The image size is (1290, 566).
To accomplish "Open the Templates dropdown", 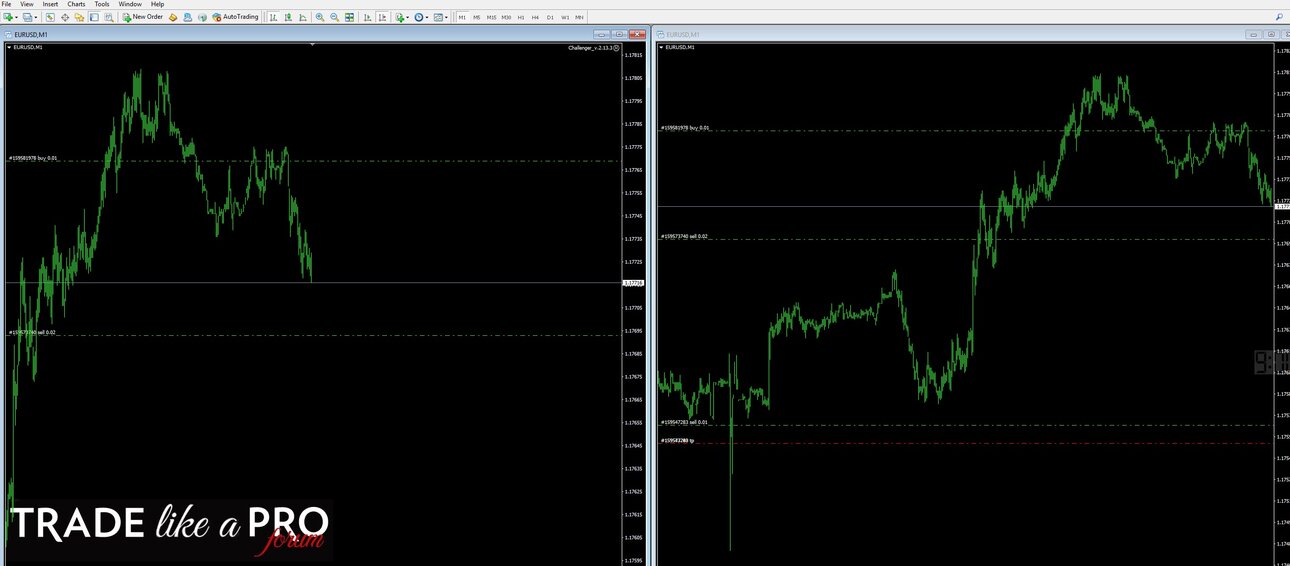I will [440, 17].
